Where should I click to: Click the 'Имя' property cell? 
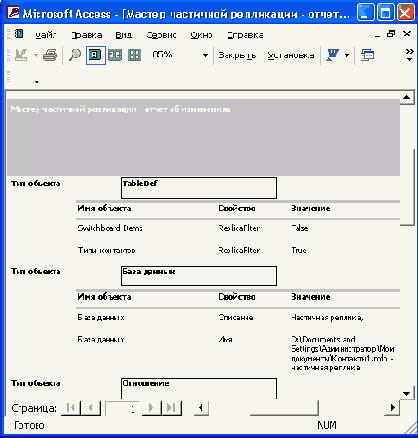(x=226, y=340)
